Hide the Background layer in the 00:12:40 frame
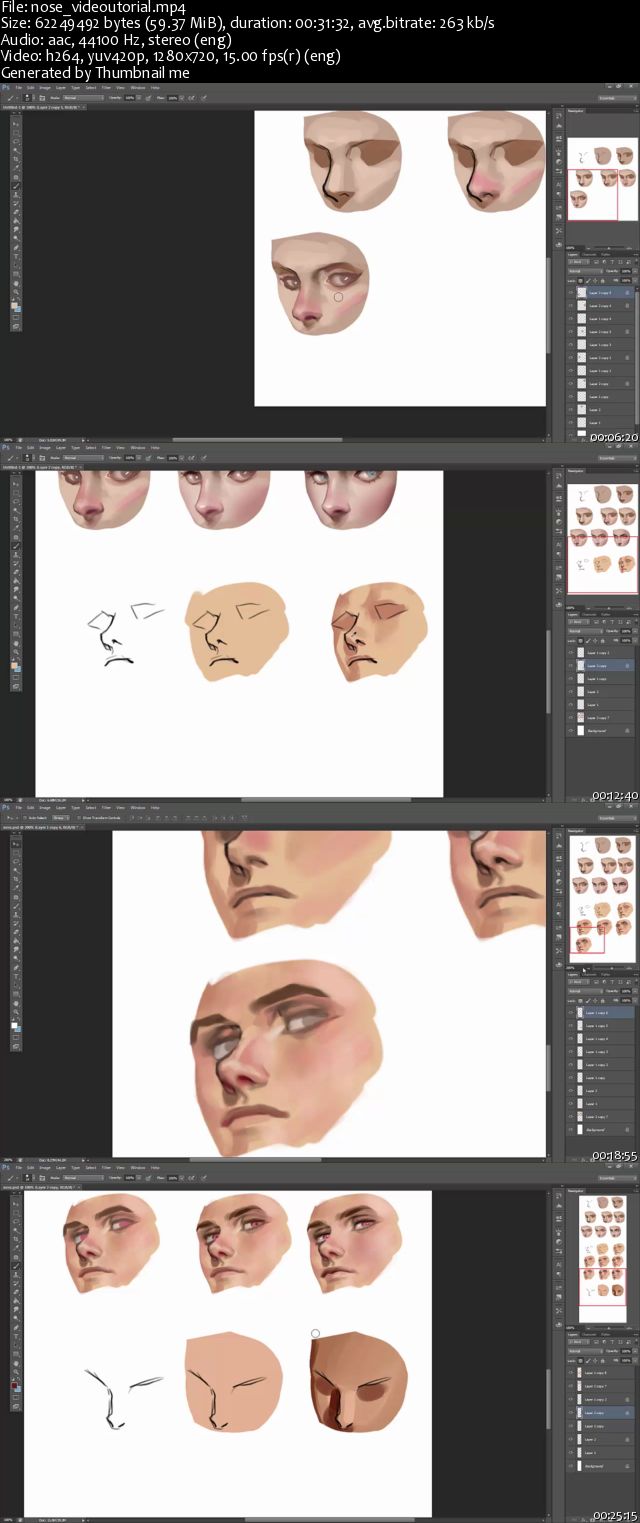Viewport: 640px width, 1523px height. 571,730
